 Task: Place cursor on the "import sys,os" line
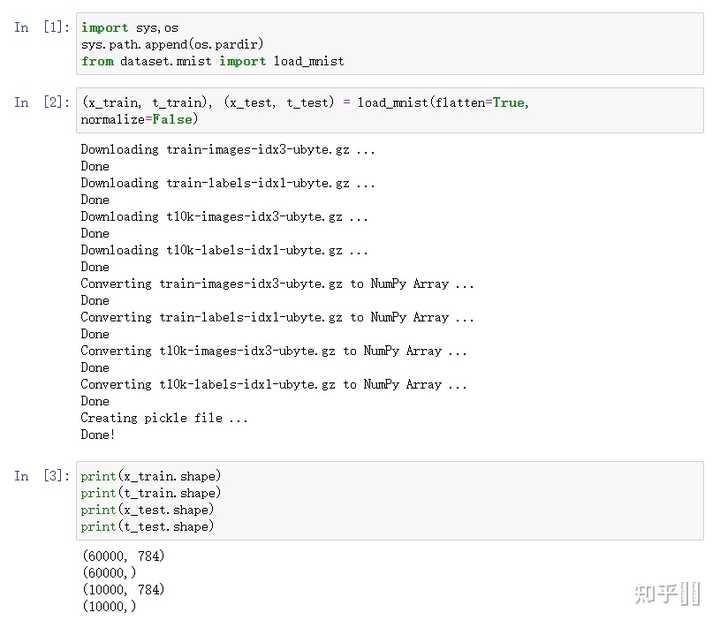tap(130, 28)
